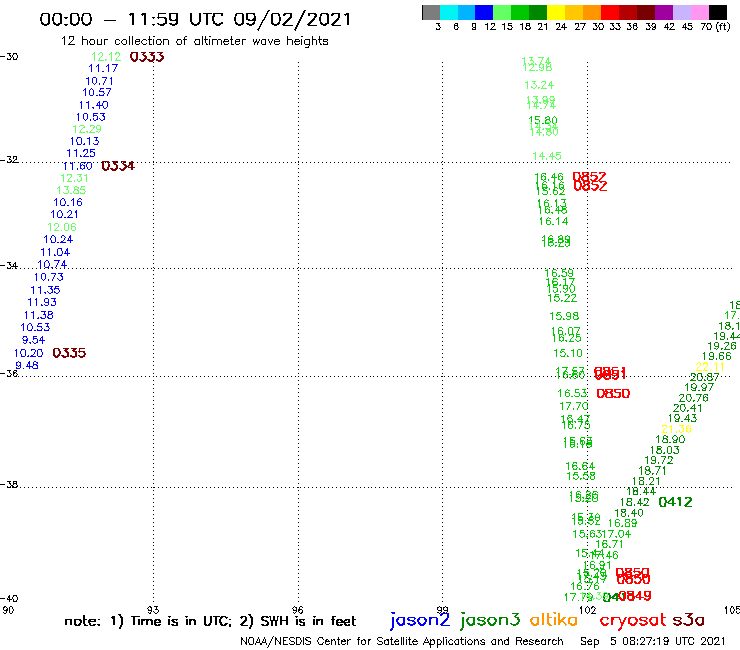Click the reading 11.93
The width and height of the screenshot is (740, 650).
coord(42,302)
